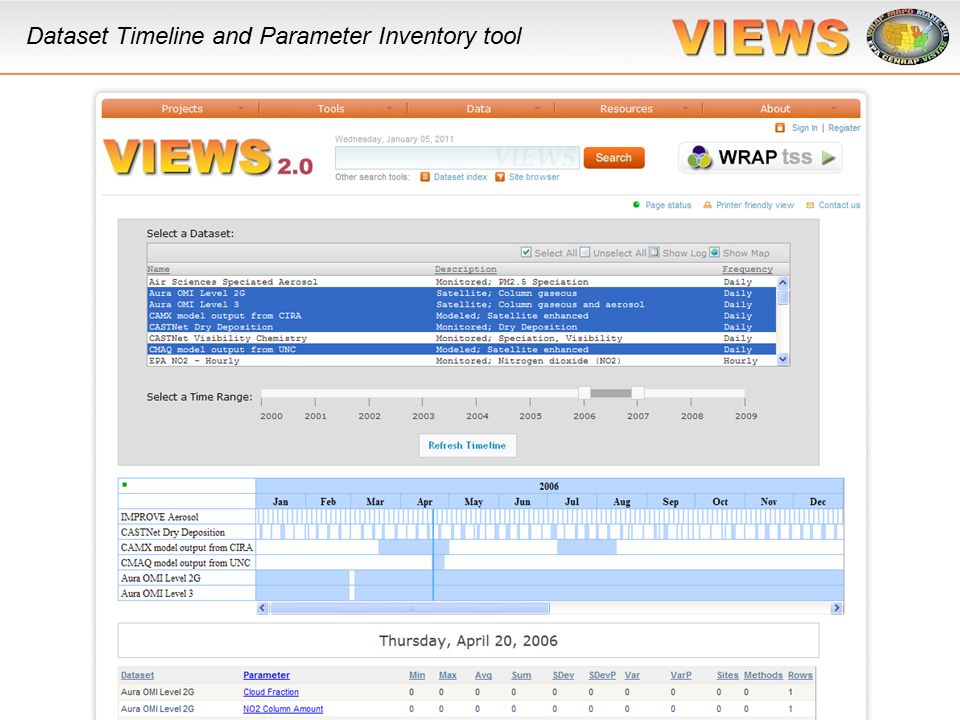Click the Sign In lock icon
This screenshot has height=720, width=960.
point(780,128)
